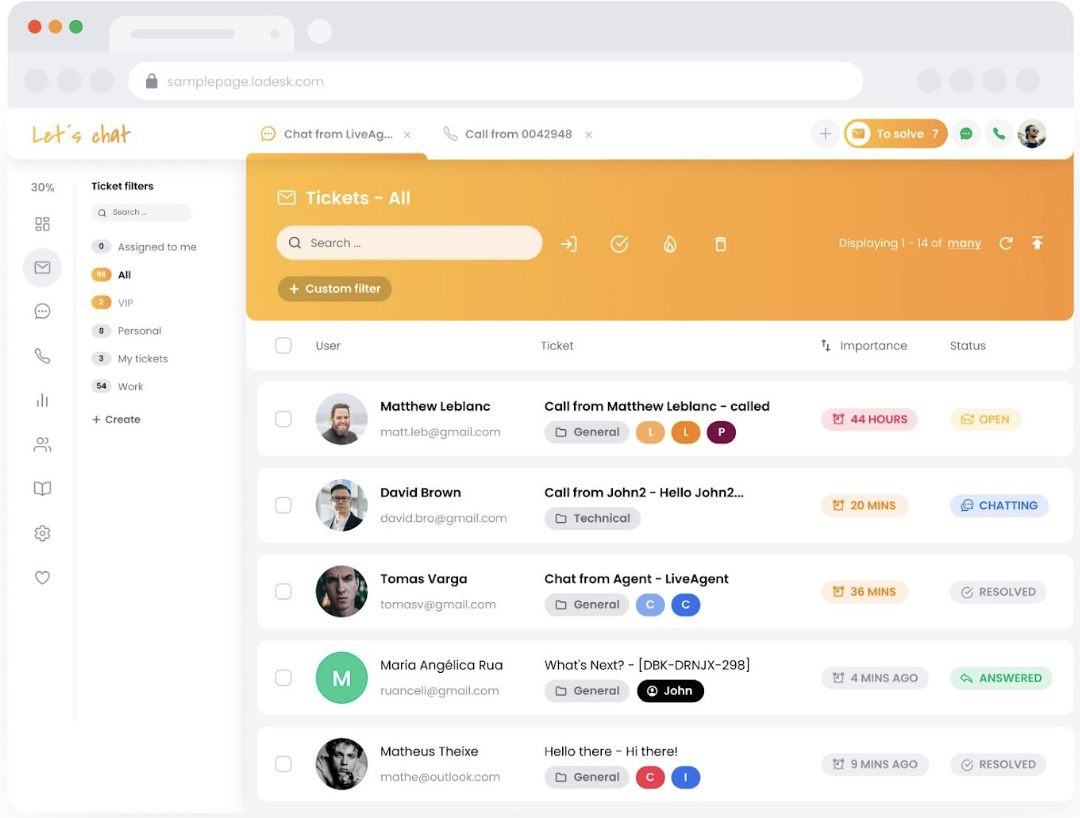Click the green chat status icon in header
The height and width of the screenshot is (818, 1080).
click(966, 134)
